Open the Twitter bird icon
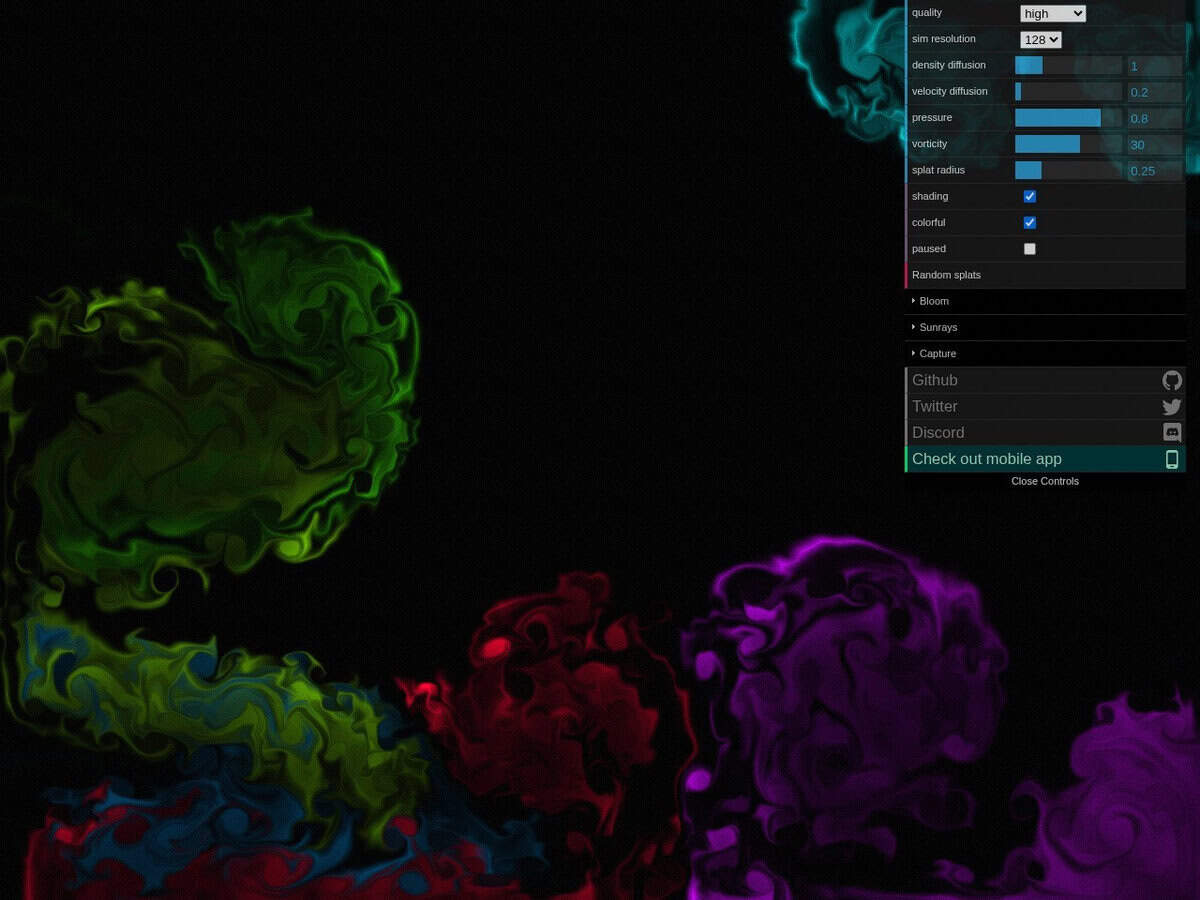 tap(1172, 407)
